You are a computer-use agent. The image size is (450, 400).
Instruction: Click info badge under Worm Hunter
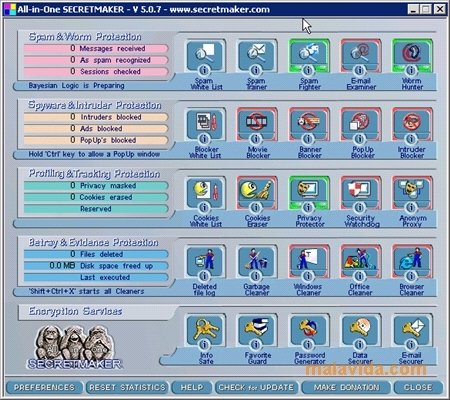(x=411, y=70)
